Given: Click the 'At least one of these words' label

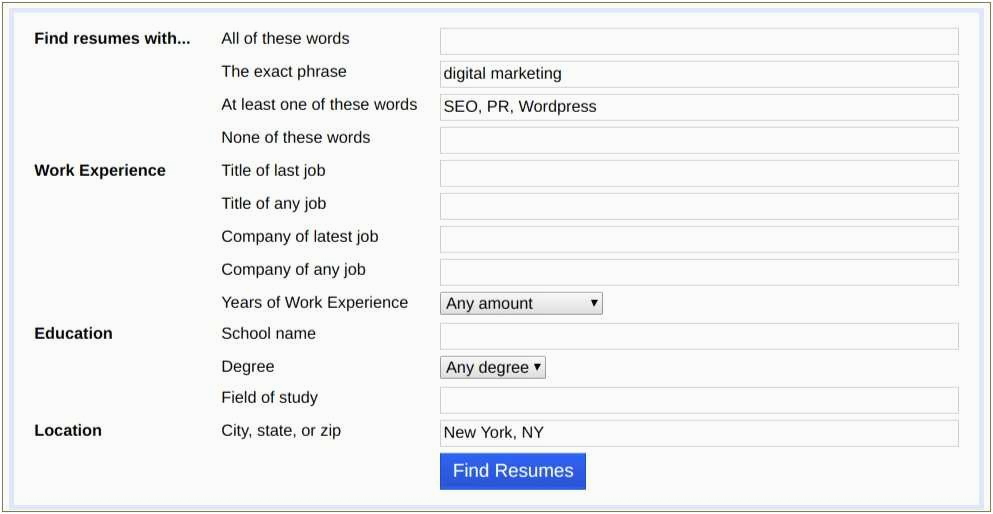Looking at the screenshot, I should [x=319, y=105].
